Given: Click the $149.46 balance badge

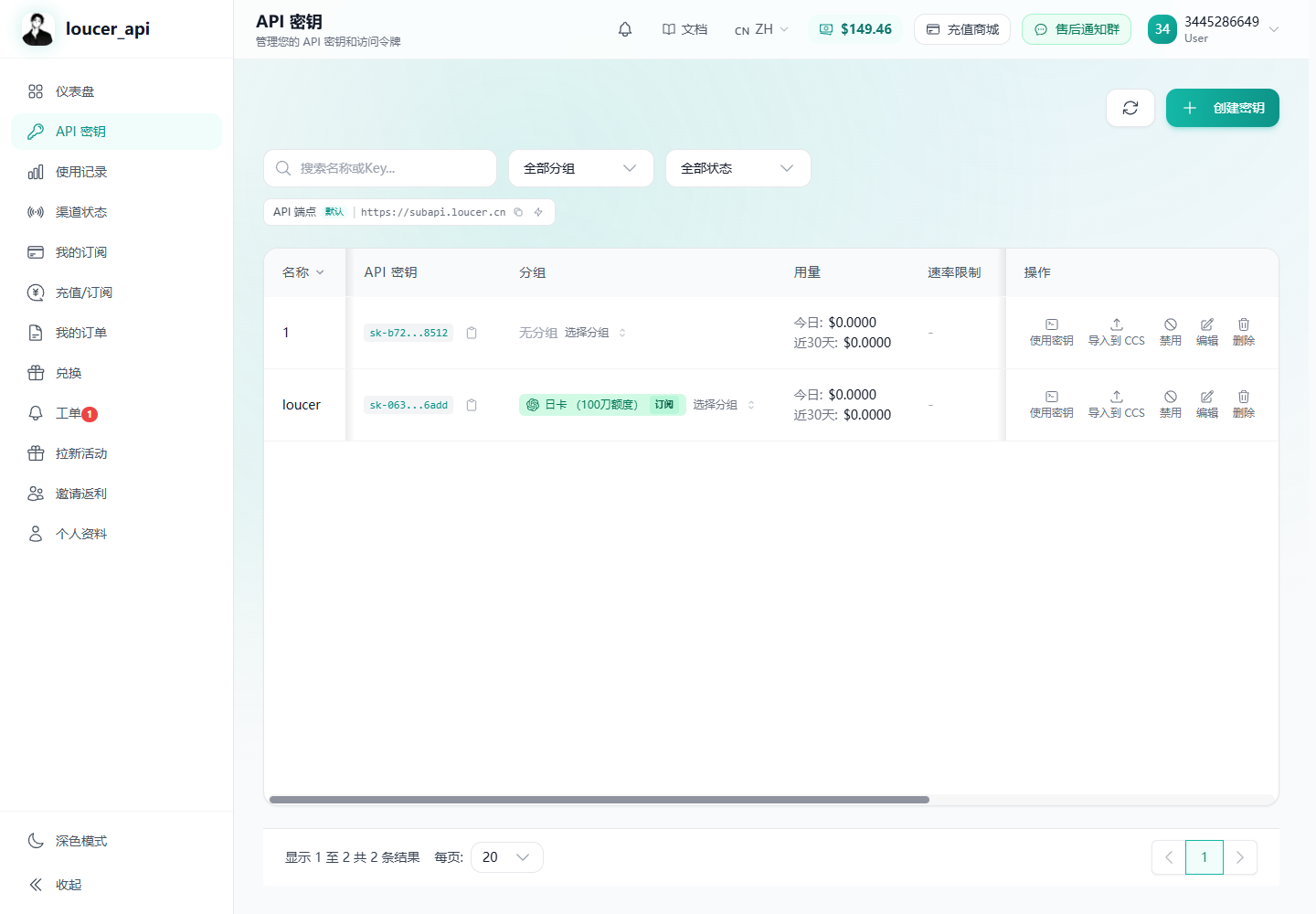Looking at the screenshot, I should pos(855,29).
